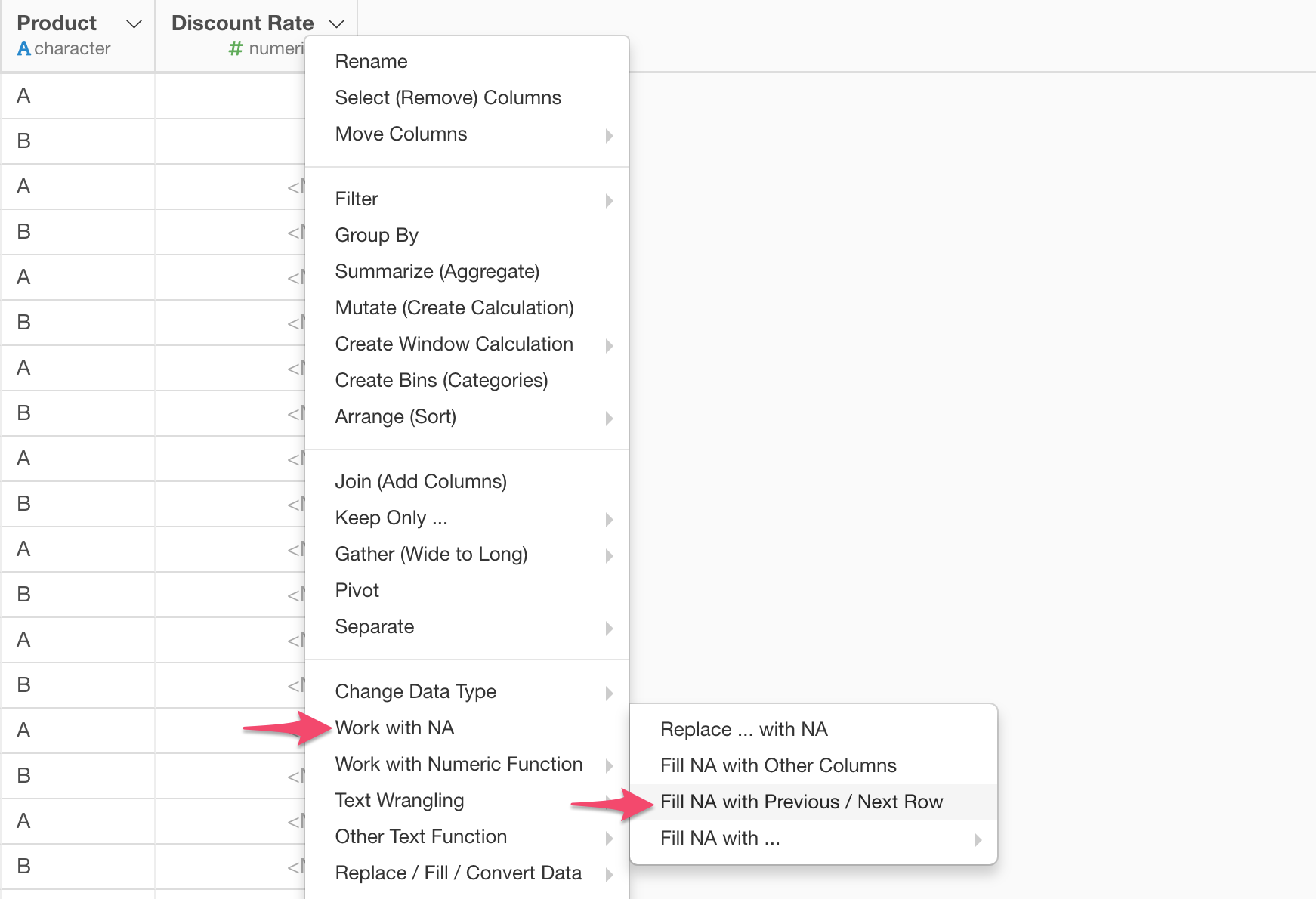This screenshot has width=1316, height=899.
Task: Expand the Filter submenu arrow
Action: (609, 200)
